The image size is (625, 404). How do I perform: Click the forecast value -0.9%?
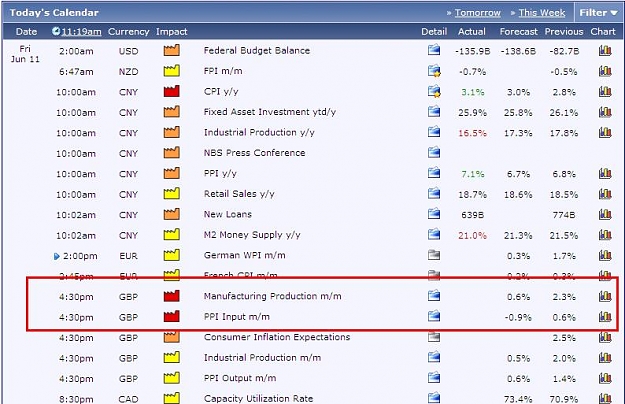pyautogui.click(x=518, y=318)
